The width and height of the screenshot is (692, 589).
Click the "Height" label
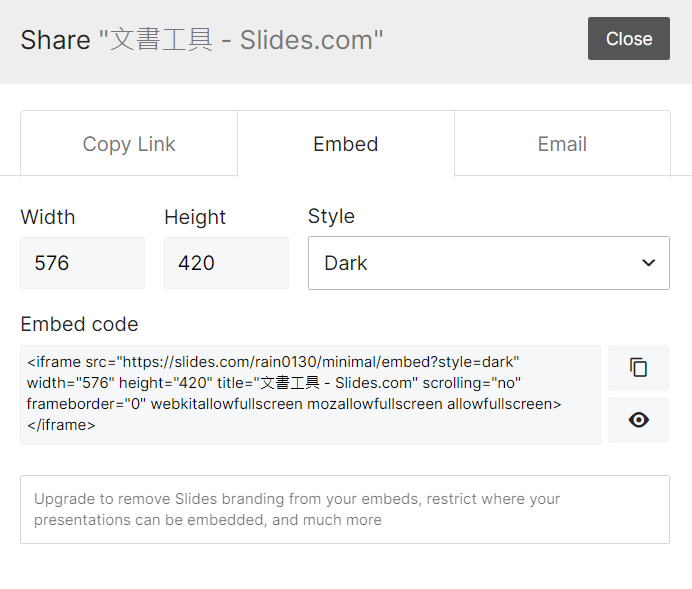point(195,218)
